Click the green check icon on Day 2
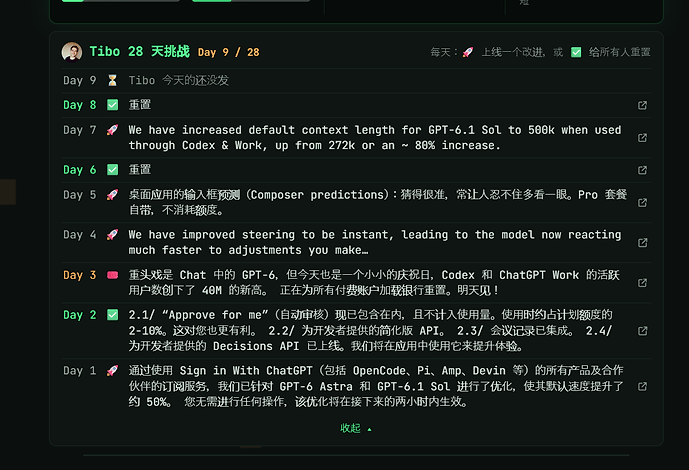This screenshot has height=470, width=689. point(112,315)
